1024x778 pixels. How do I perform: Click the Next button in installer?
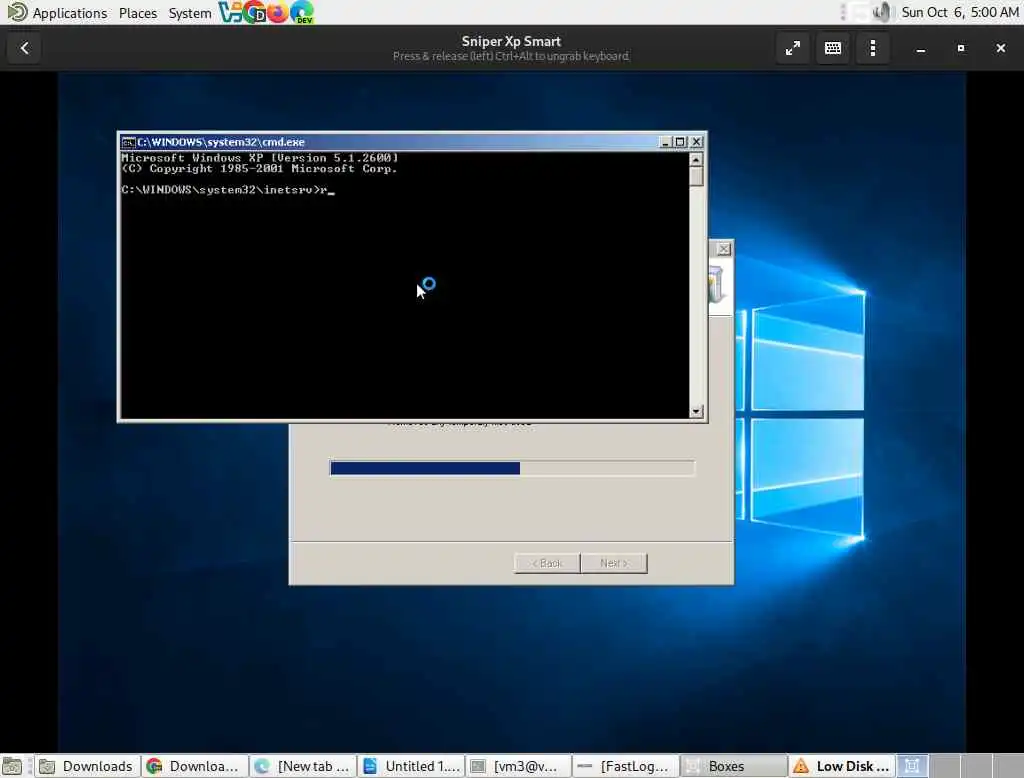[614, 563]
